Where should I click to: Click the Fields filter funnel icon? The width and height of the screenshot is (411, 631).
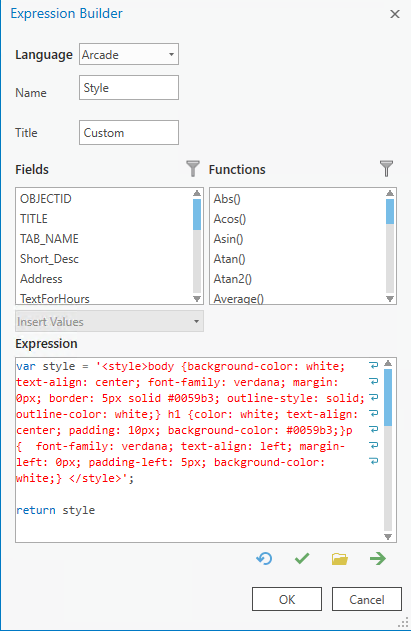(193, 169)
